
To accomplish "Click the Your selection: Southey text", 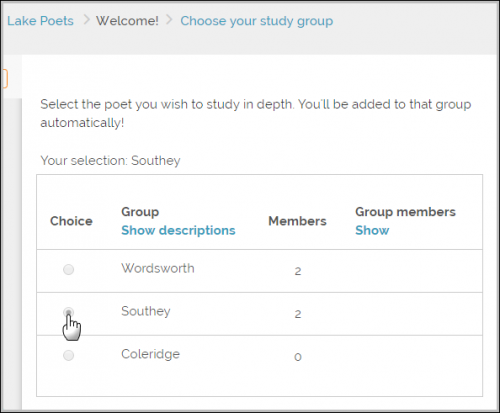I will tap(110, 161).
